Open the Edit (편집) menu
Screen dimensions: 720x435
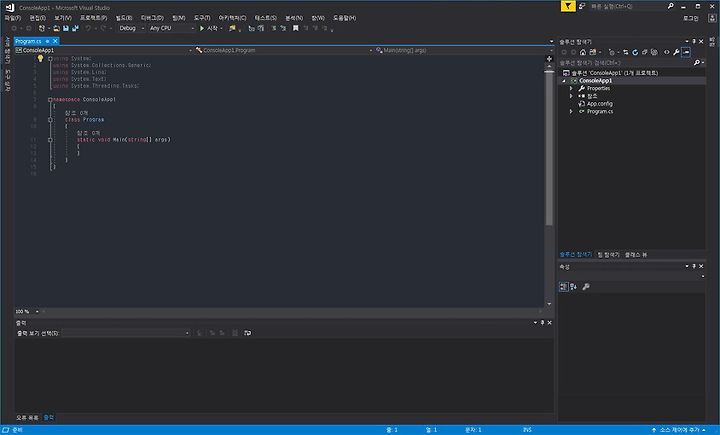38,18
